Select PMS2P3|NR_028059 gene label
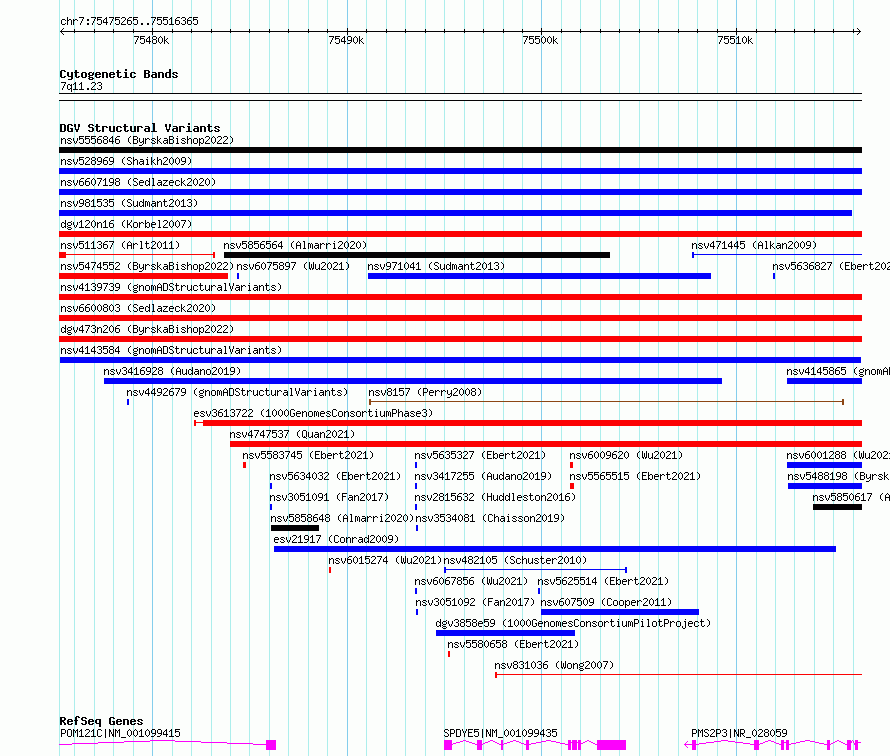Viewport: 890px width, 756px height. click(x=739, y=733)
